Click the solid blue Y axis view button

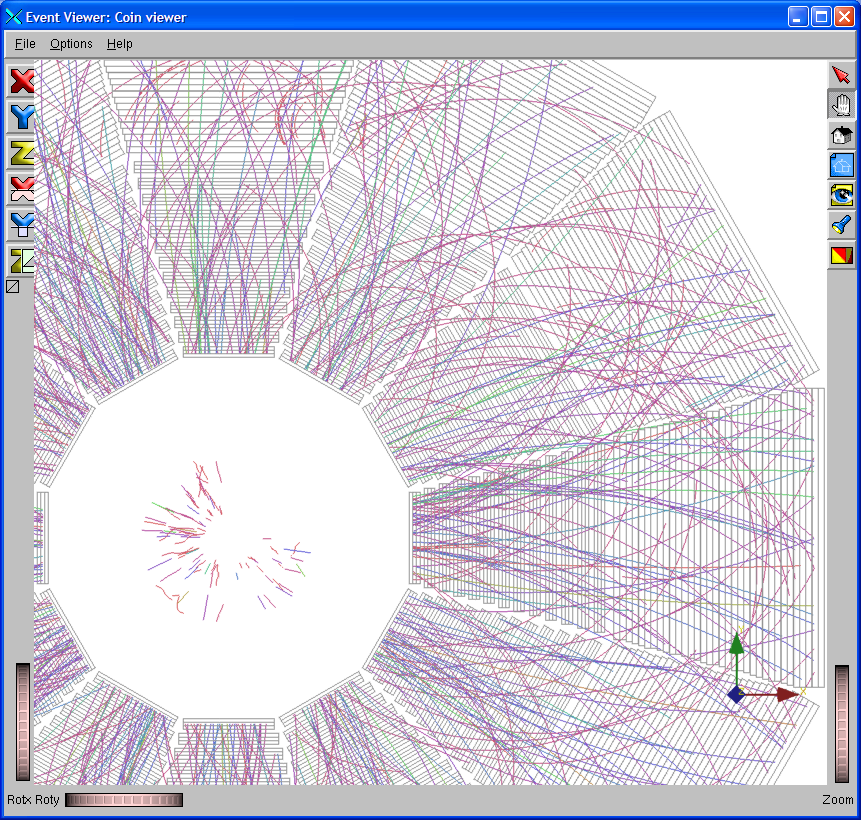point(21,117)
